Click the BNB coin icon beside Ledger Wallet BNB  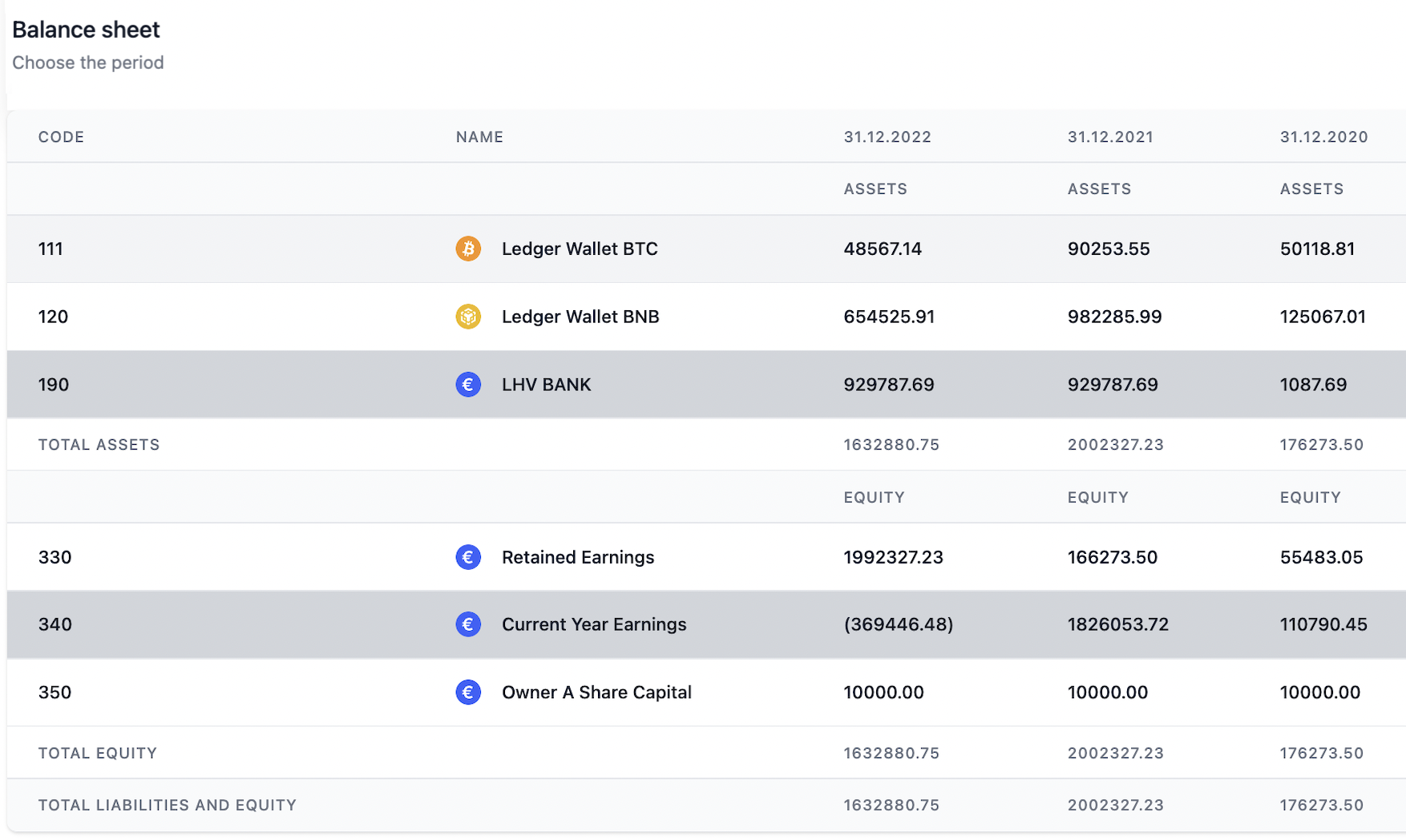pyautogui.click(x=468, y=317)
